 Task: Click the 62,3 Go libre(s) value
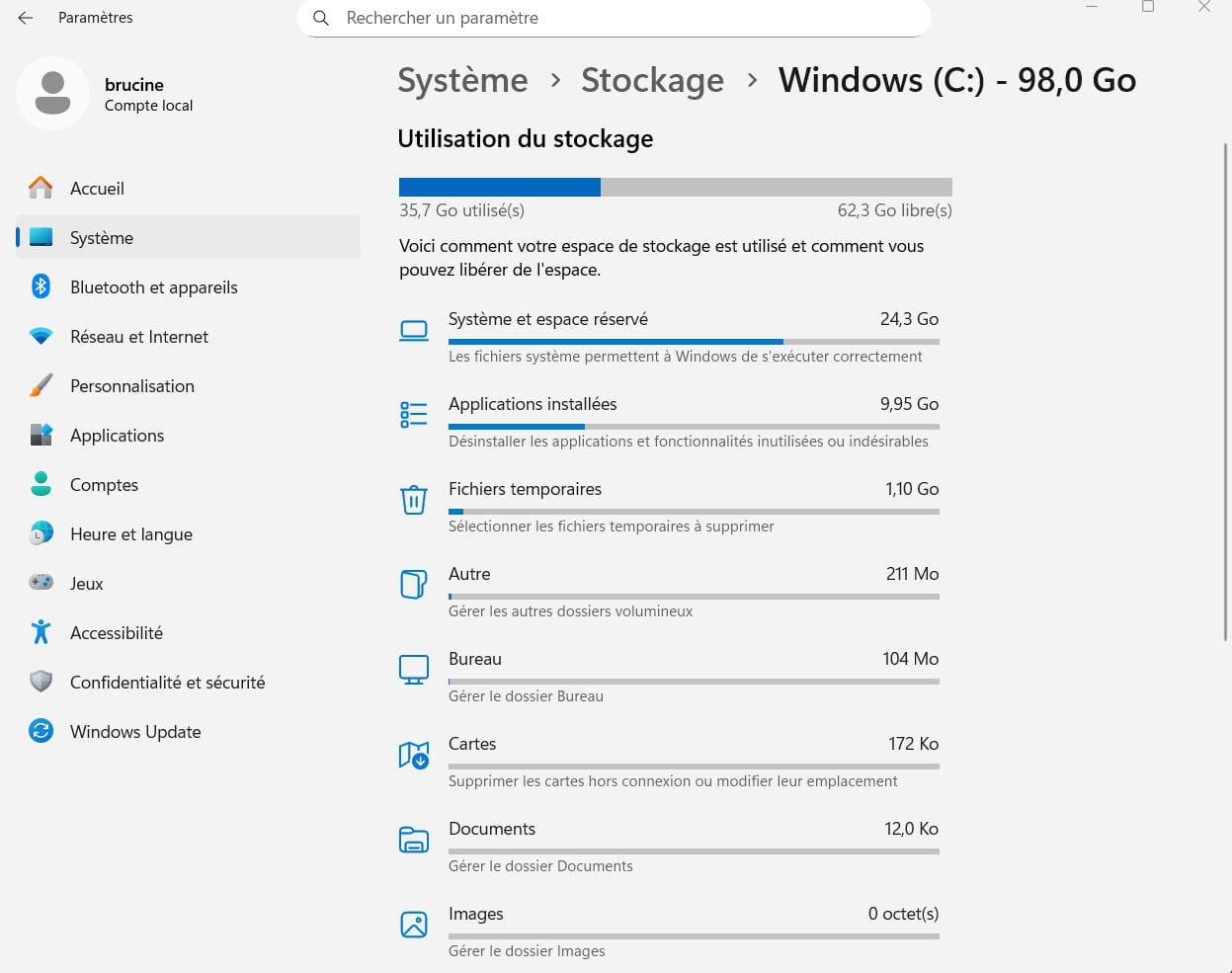tap(895, 210)
